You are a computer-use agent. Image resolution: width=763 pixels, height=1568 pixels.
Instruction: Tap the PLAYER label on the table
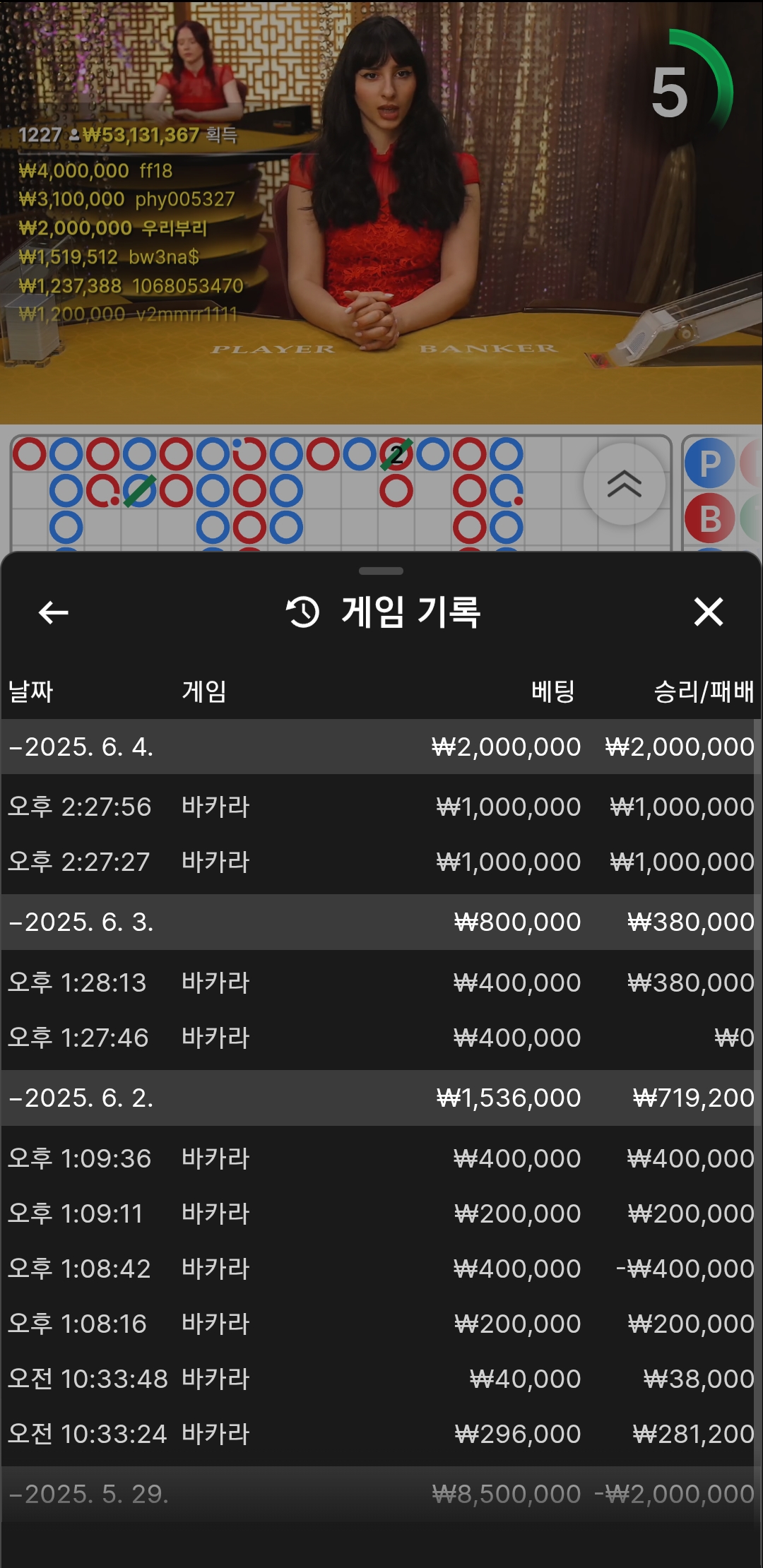pos(273,349)
